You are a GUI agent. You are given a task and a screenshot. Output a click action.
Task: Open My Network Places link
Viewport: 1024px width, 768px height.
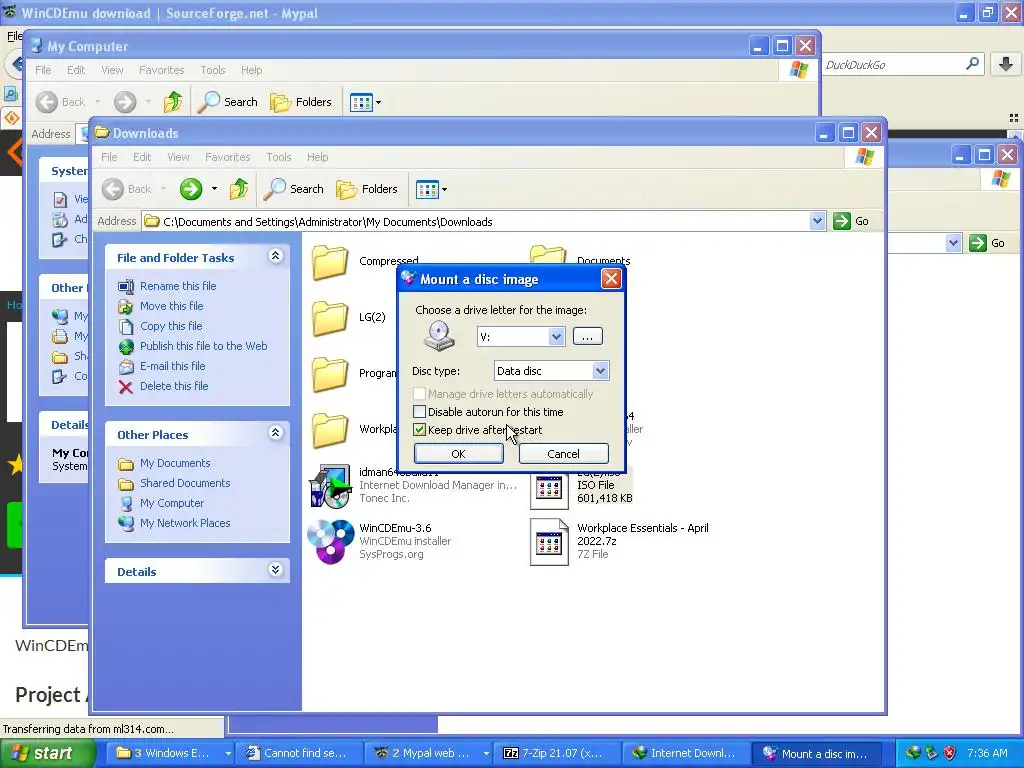tap(185, 523)
